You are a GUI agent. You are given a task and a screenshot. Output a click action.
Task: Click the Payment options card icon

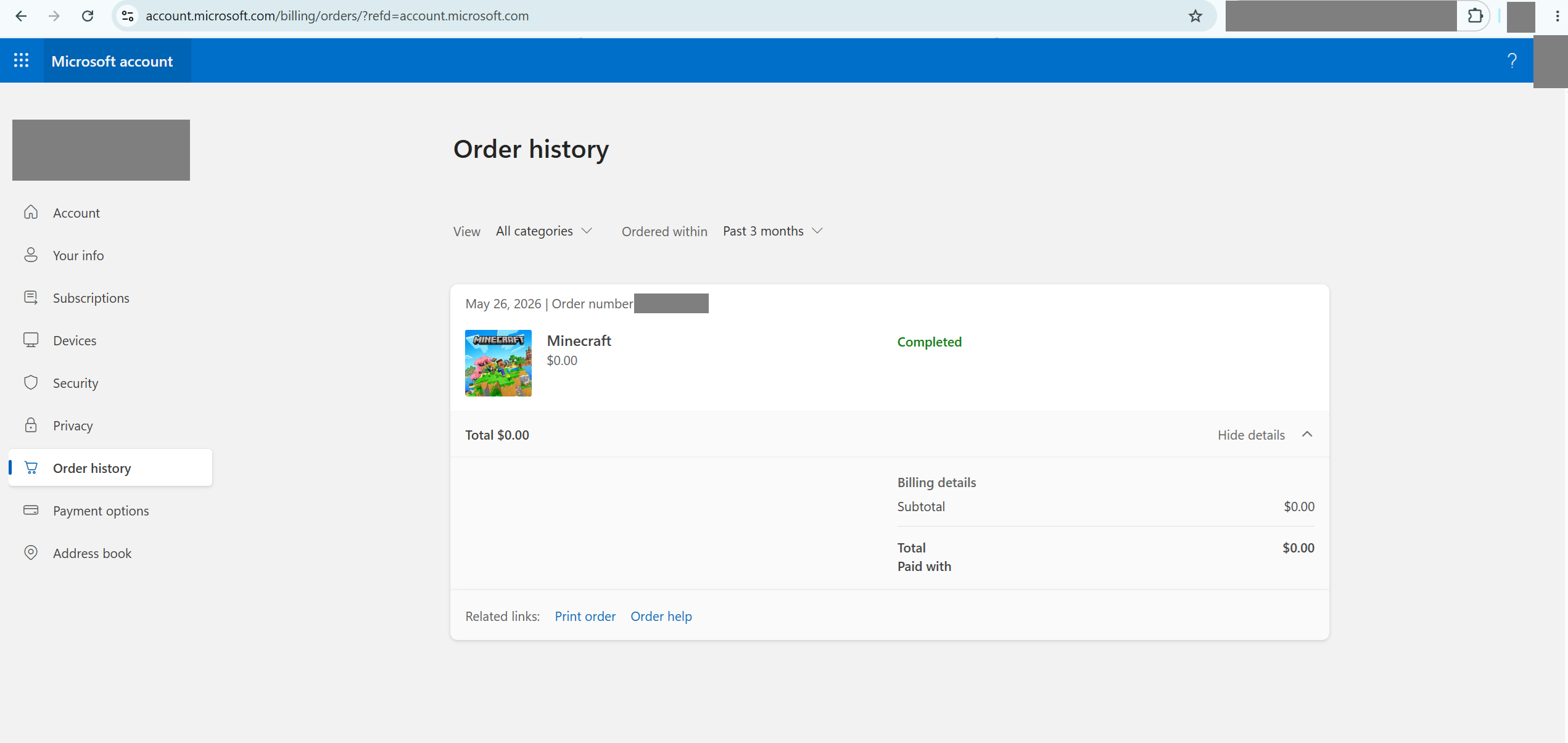[x=31, y=511]
